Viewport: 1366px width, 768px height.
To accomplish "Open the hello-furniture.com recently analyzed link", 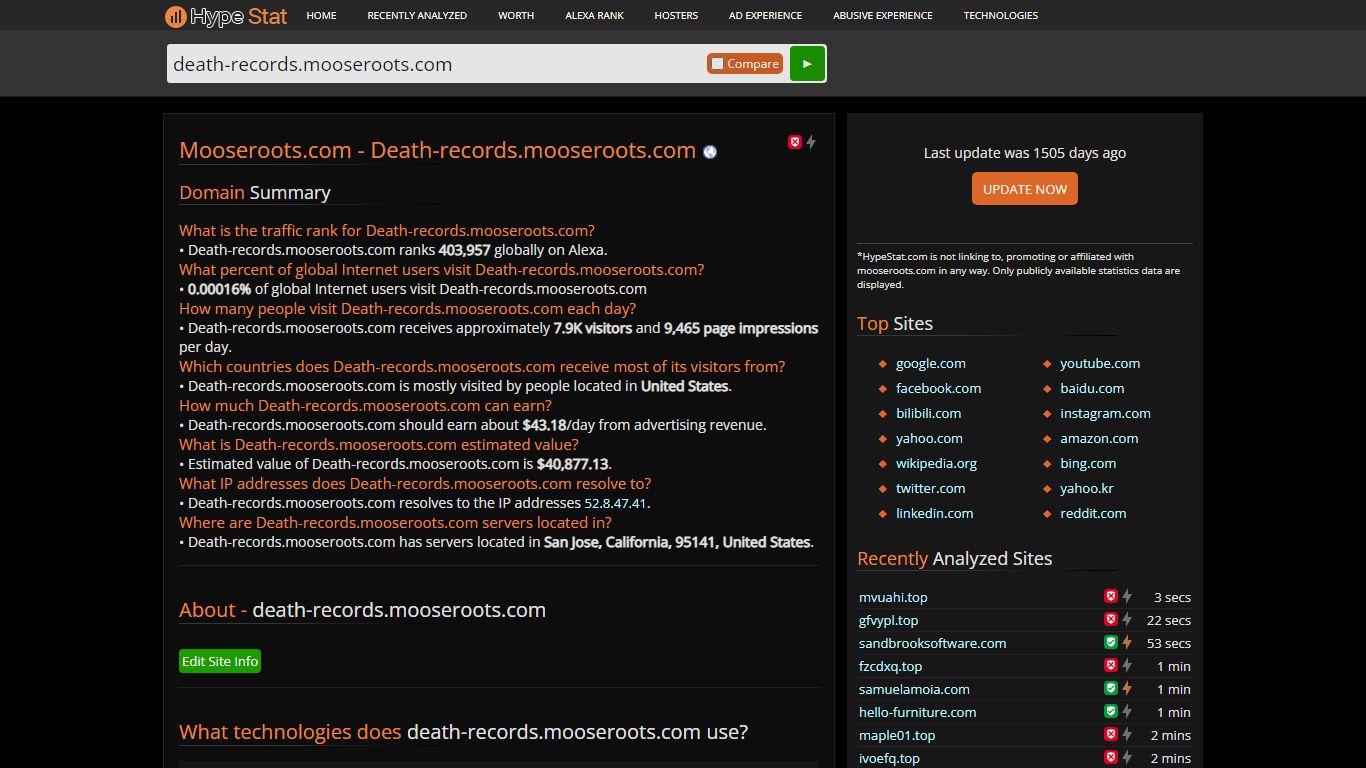I will 917,712.
